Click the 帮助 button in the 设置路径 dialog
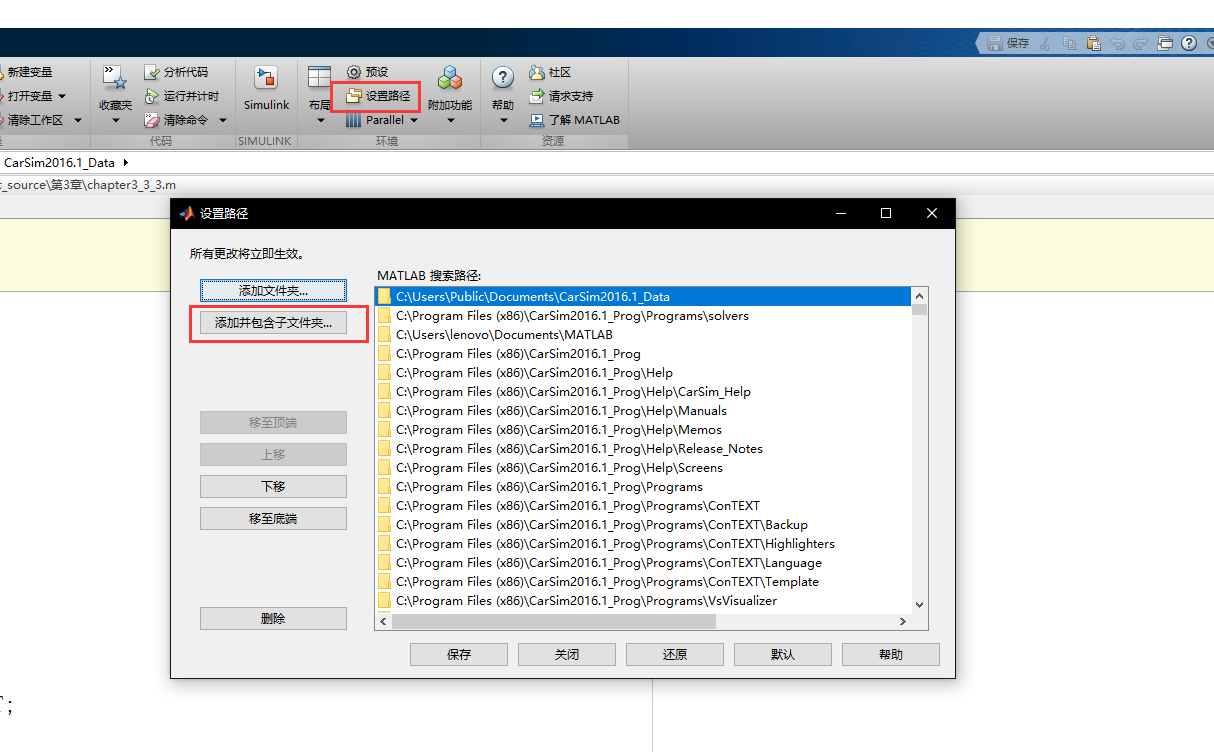Screen dimensions: 1214x752 (891, 654)
